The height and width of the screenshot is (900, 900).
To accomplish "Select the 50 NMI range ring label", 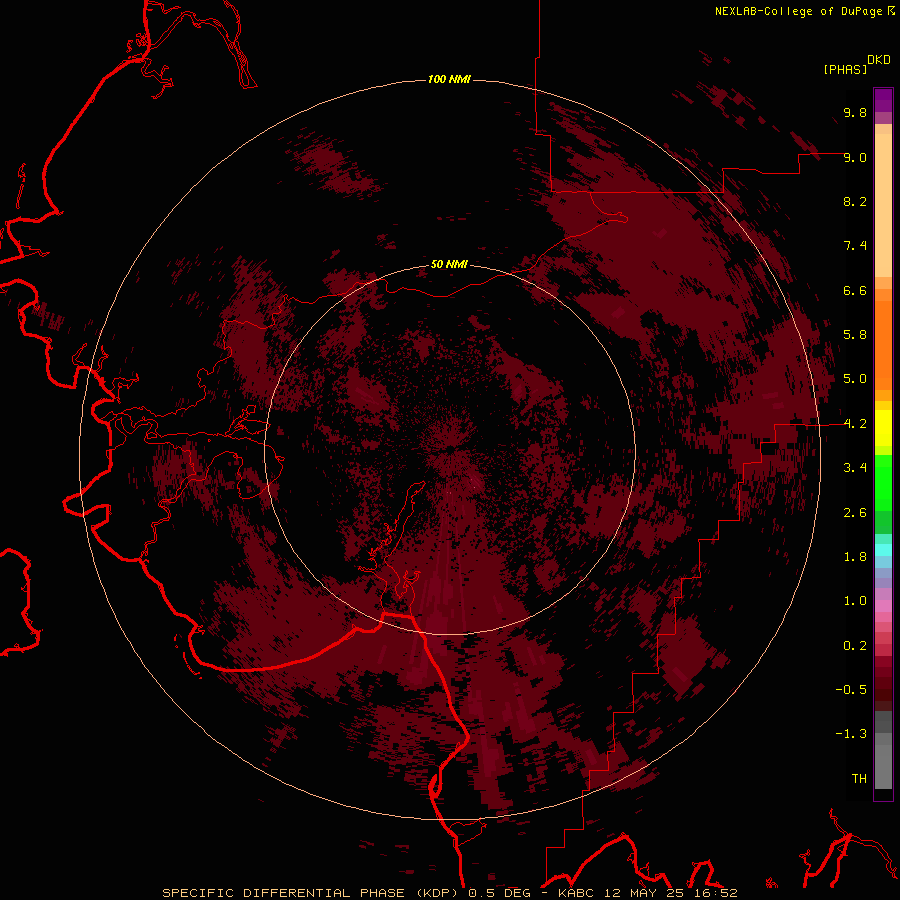I will pyautogui.click(x=449, y=264).
